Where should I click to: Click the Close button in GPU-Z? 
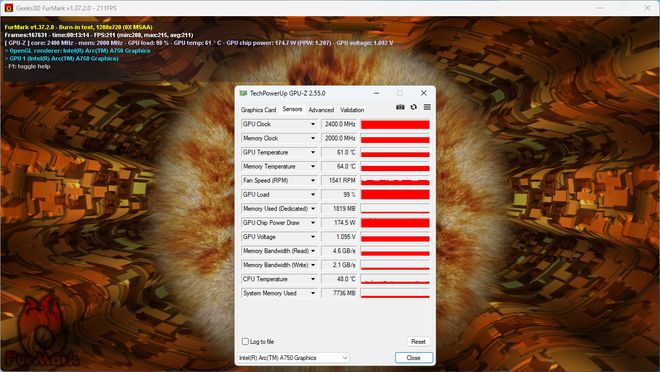coord(414,358)
